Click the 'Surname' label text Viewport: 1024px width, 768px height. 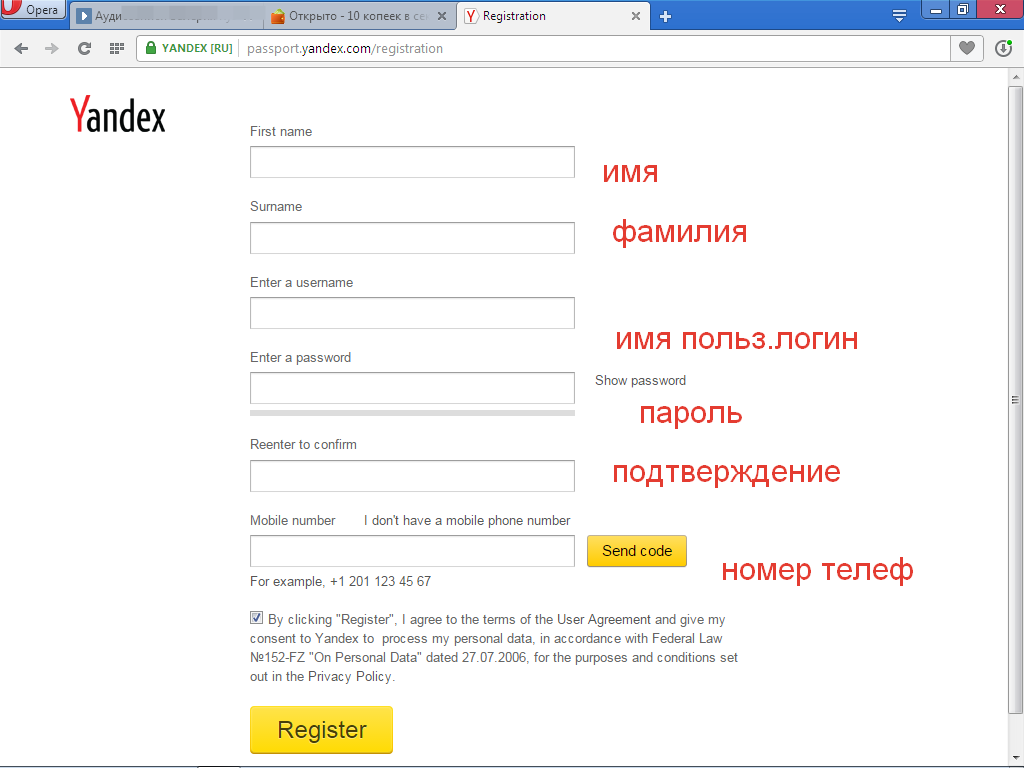pos(276,206)
